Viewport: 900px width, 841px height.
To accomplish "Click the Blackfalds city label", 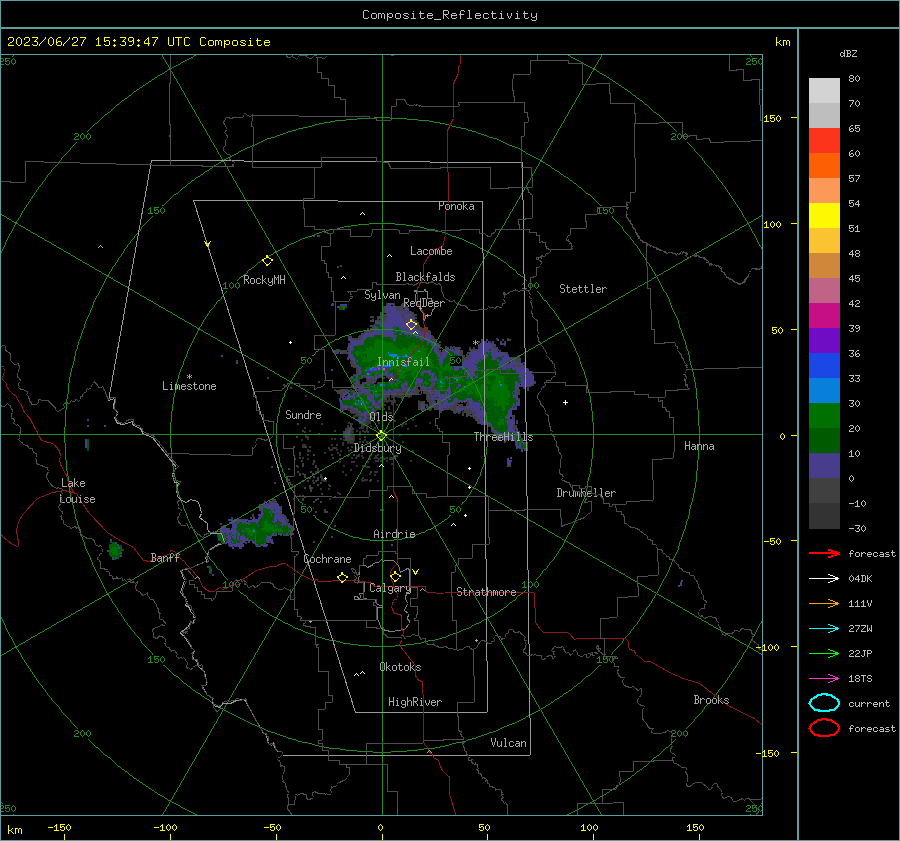I will tap(425, 277).
